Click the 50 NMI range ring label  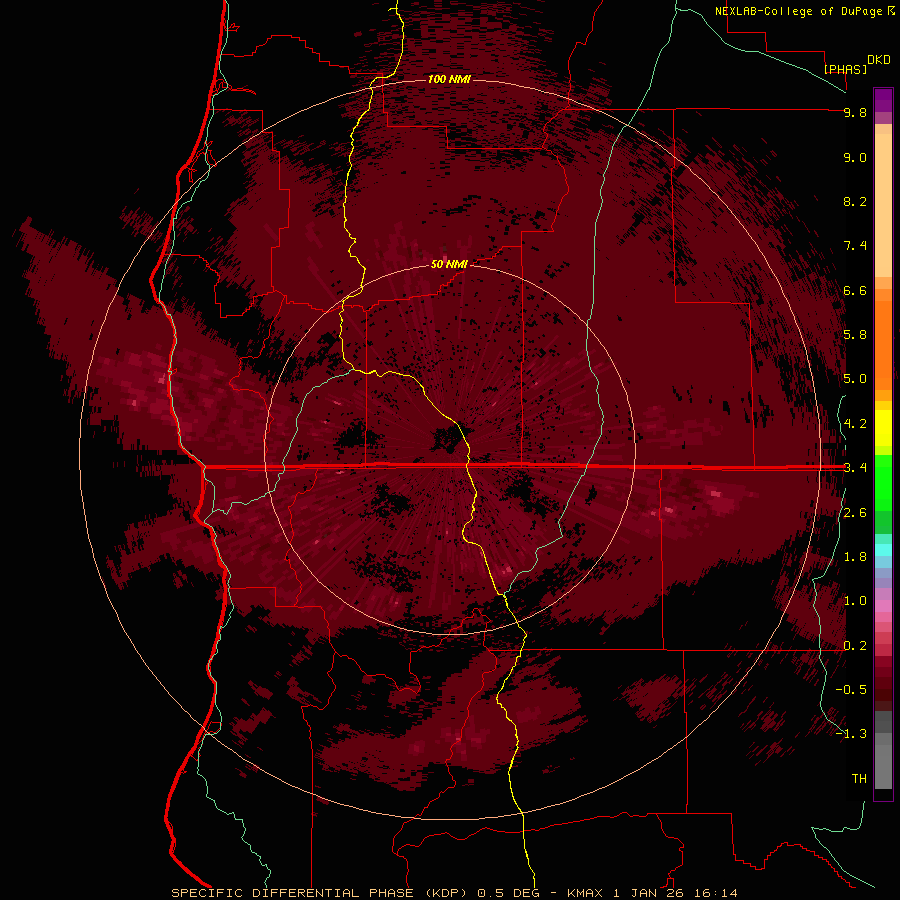[x=449, y=264]
